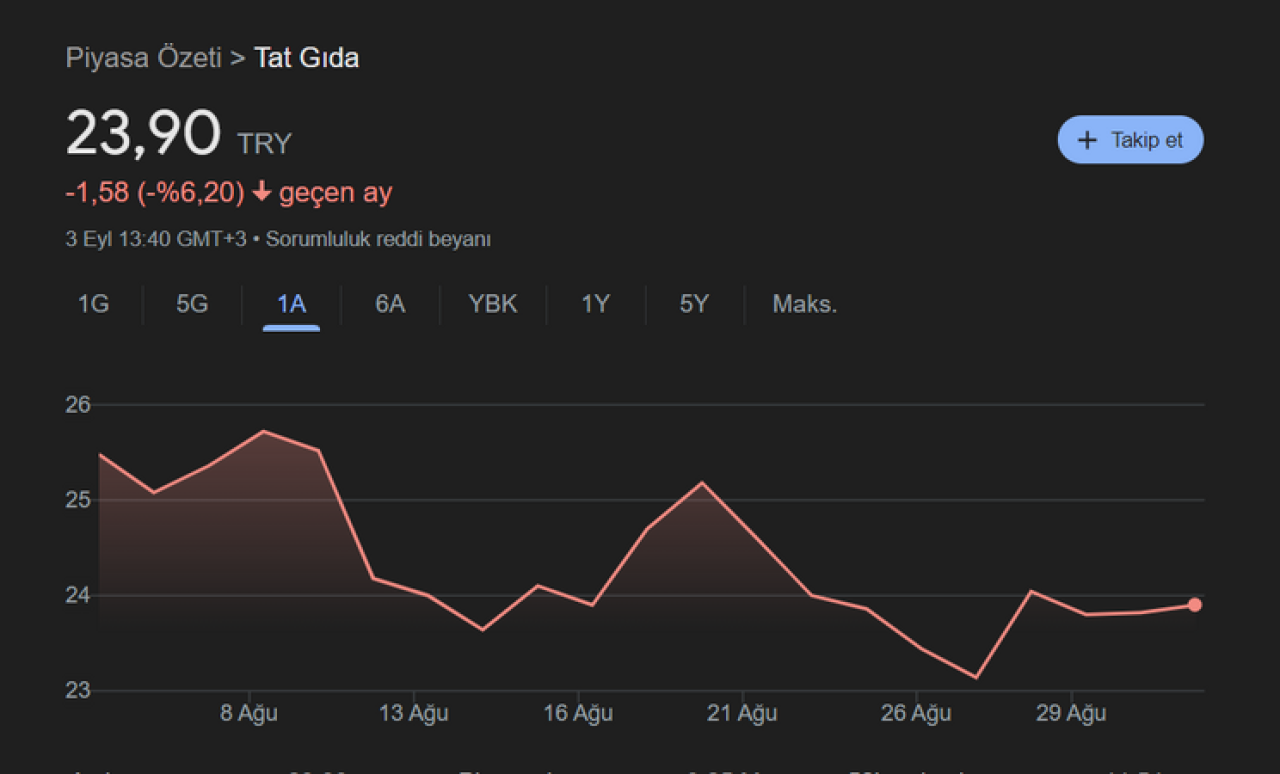Choose the 5Y five-year tab

(x=694, y=304)
